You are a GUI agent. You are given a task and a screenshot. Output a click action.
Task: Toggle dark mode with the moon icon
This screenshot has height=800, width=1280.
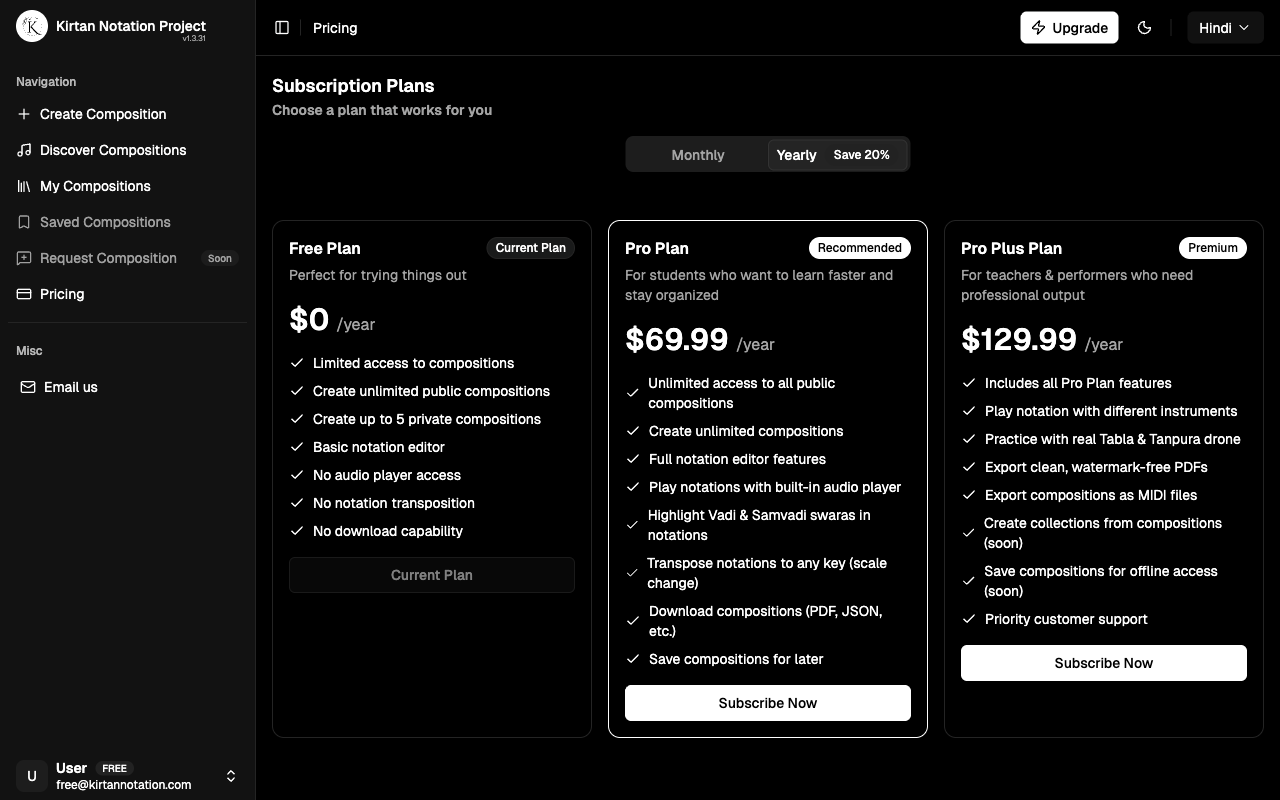[x=1145, y=28]
